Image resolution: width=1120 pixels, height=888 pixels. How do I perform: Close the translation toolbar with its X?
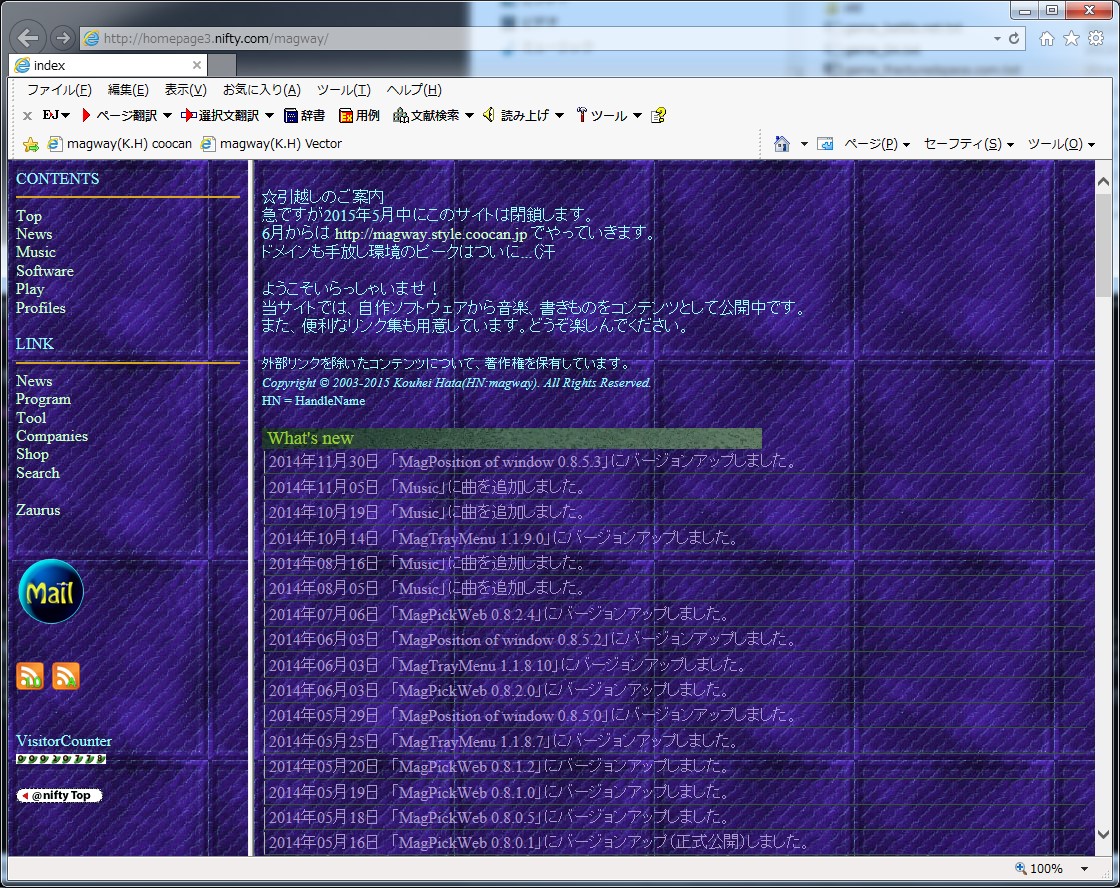pyautogui.click(x=27, y=116)
